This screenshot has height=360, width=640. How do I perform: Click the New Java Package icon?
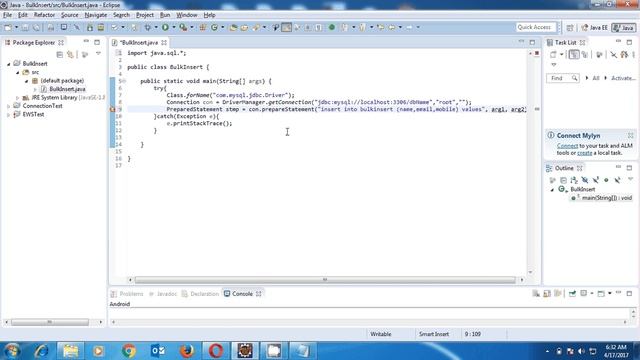pyautogui.click(x=202, y=27)
